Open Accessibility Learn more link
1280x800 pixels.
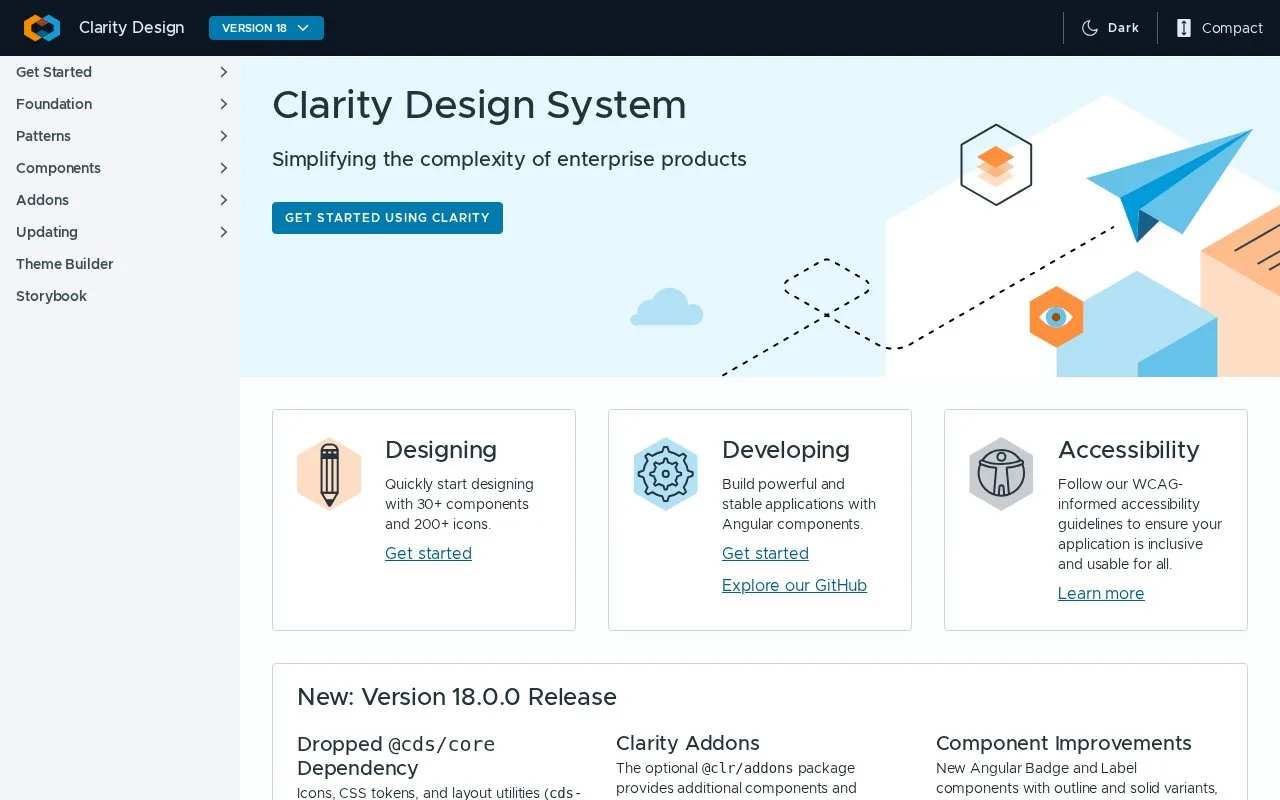pos(1101,593)
